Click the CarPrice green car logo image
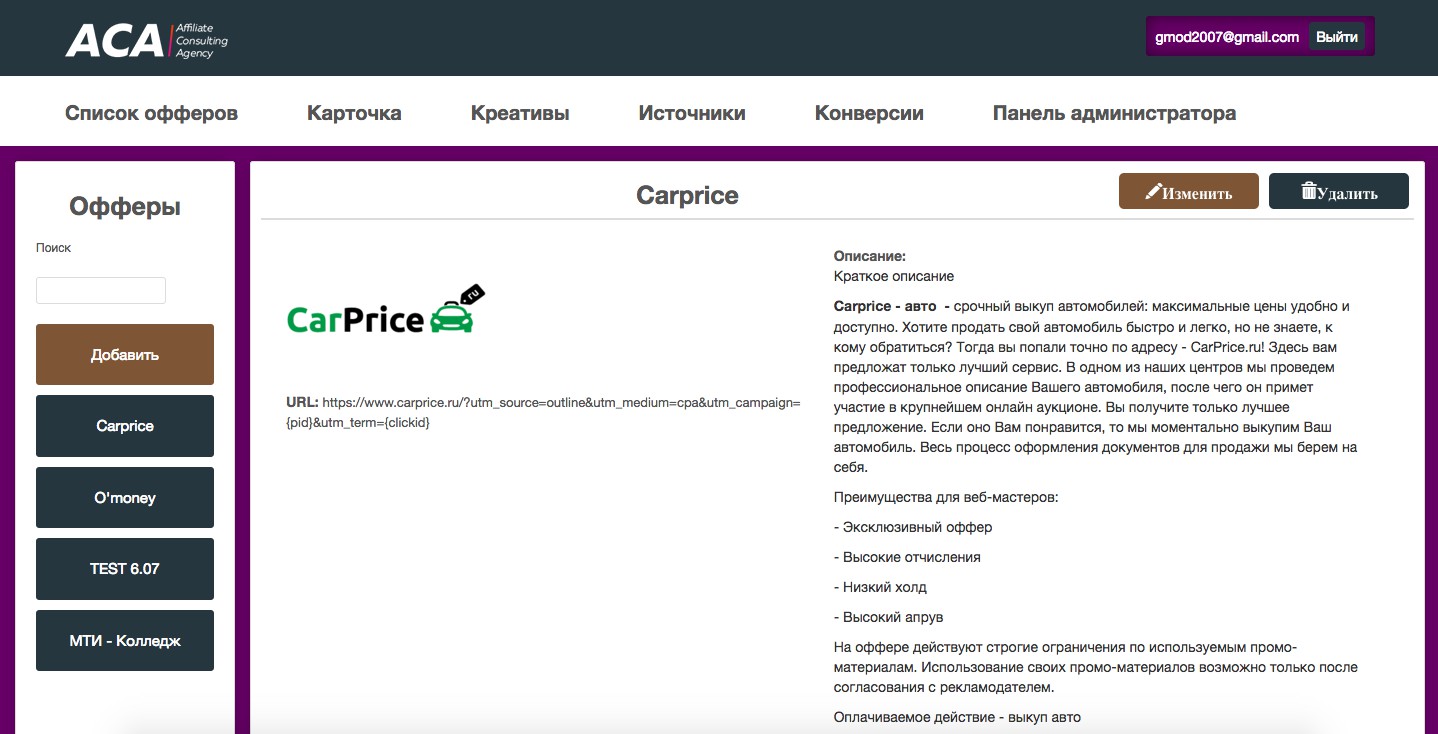 click(x=386, y=311)
